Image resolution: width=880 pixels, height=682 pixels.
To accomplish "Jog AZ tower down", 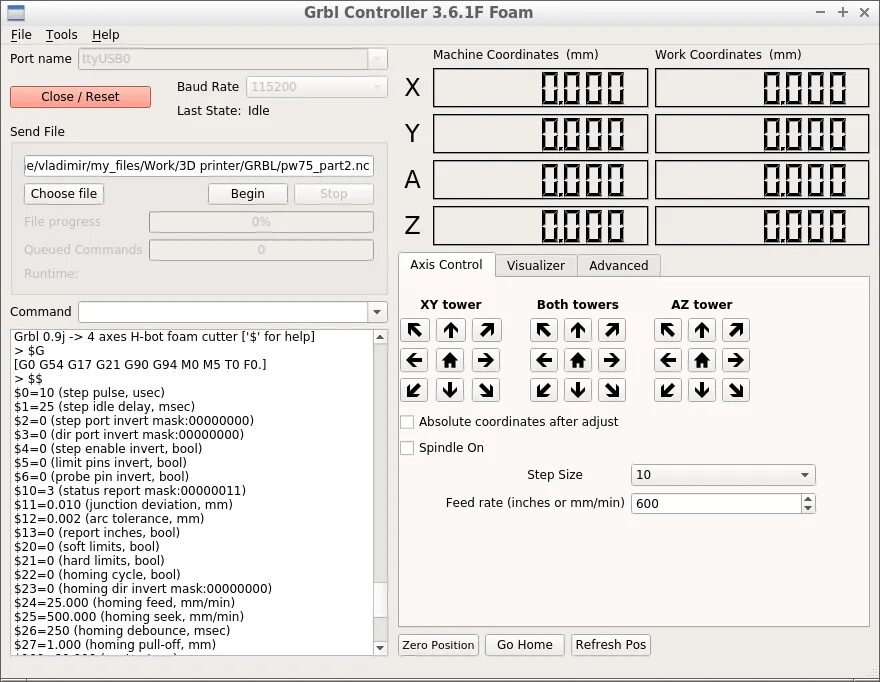I will (x=702, y=390).
